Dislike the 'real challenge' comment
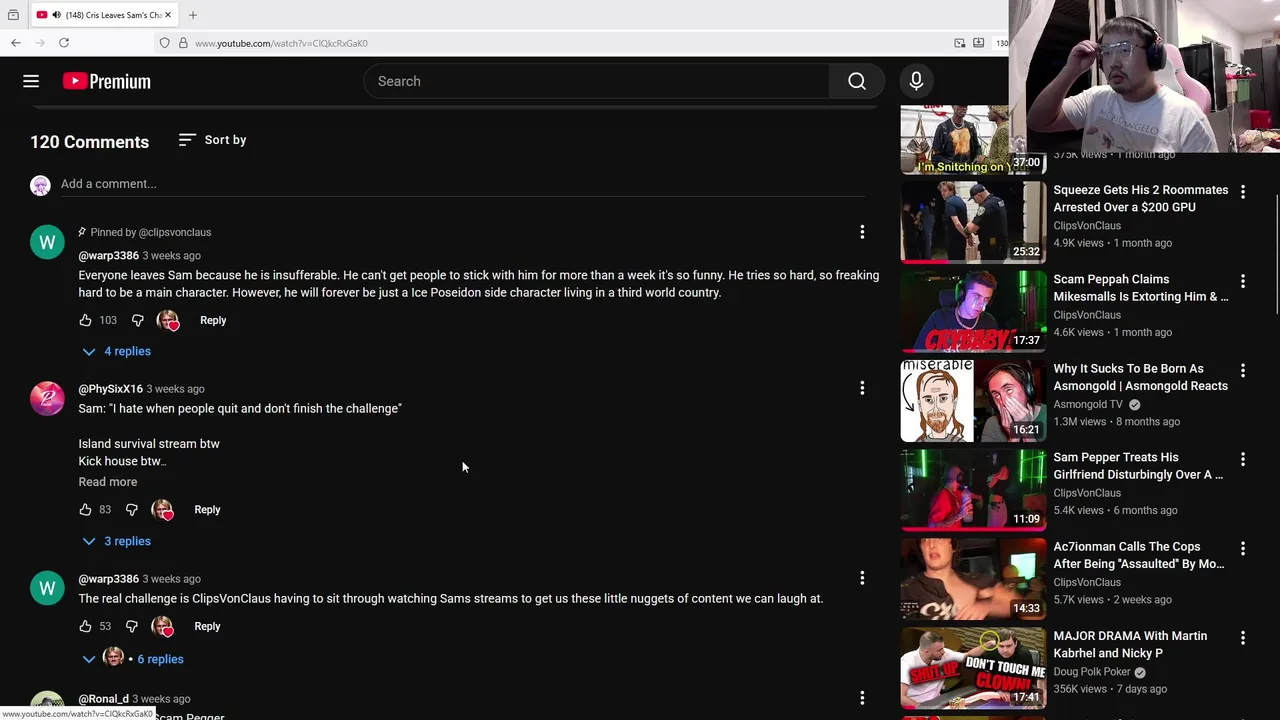 (132, 626)
